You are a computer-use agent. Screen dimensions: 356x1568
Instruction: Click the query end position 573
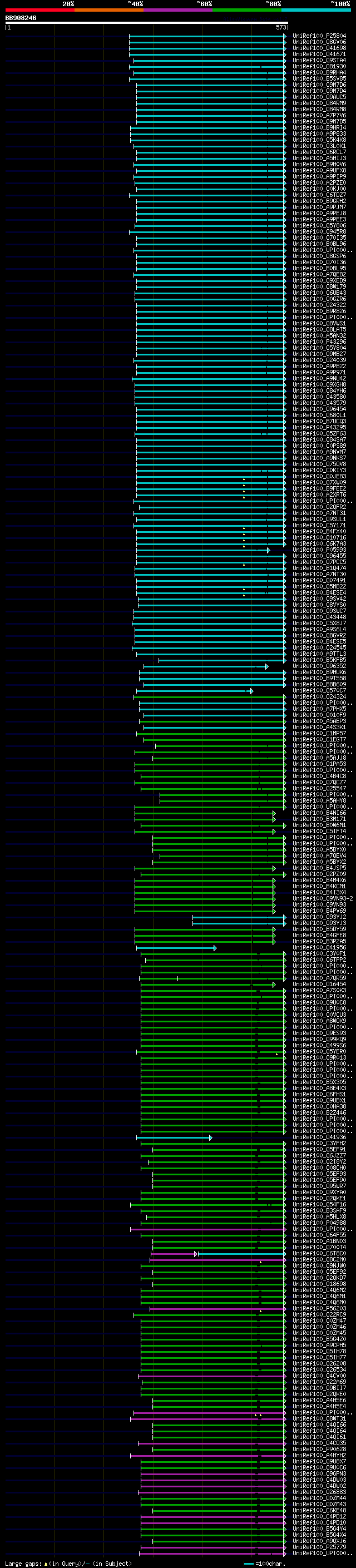(281, 27)
